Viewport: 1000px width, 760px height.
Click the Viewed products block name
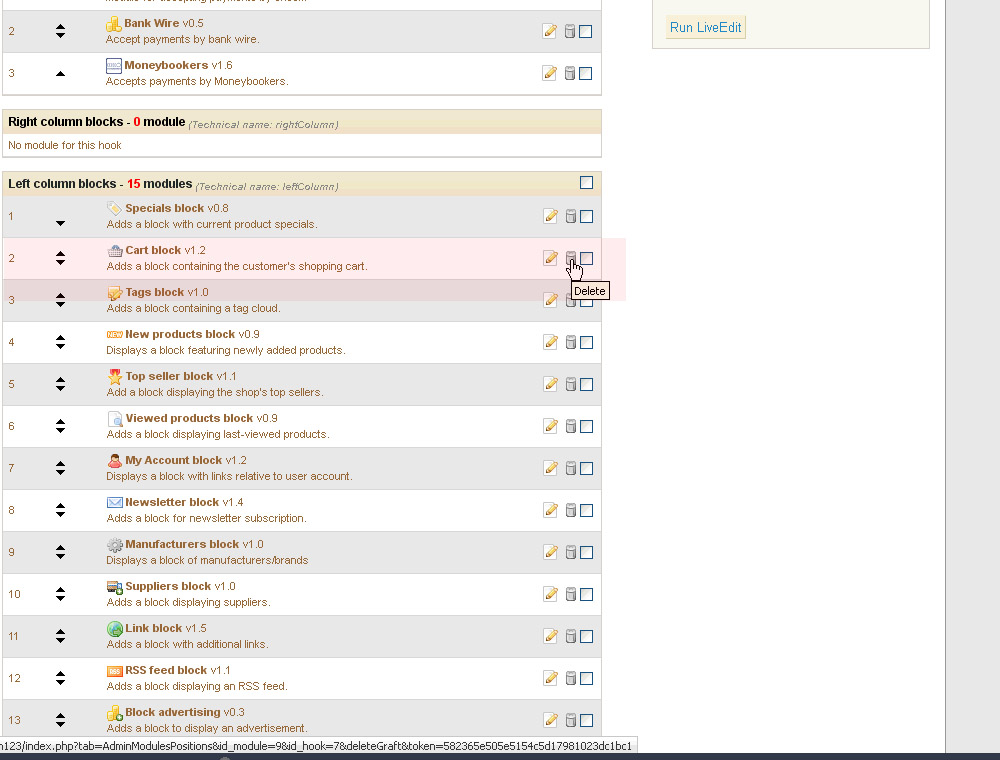tap(189, 418)
